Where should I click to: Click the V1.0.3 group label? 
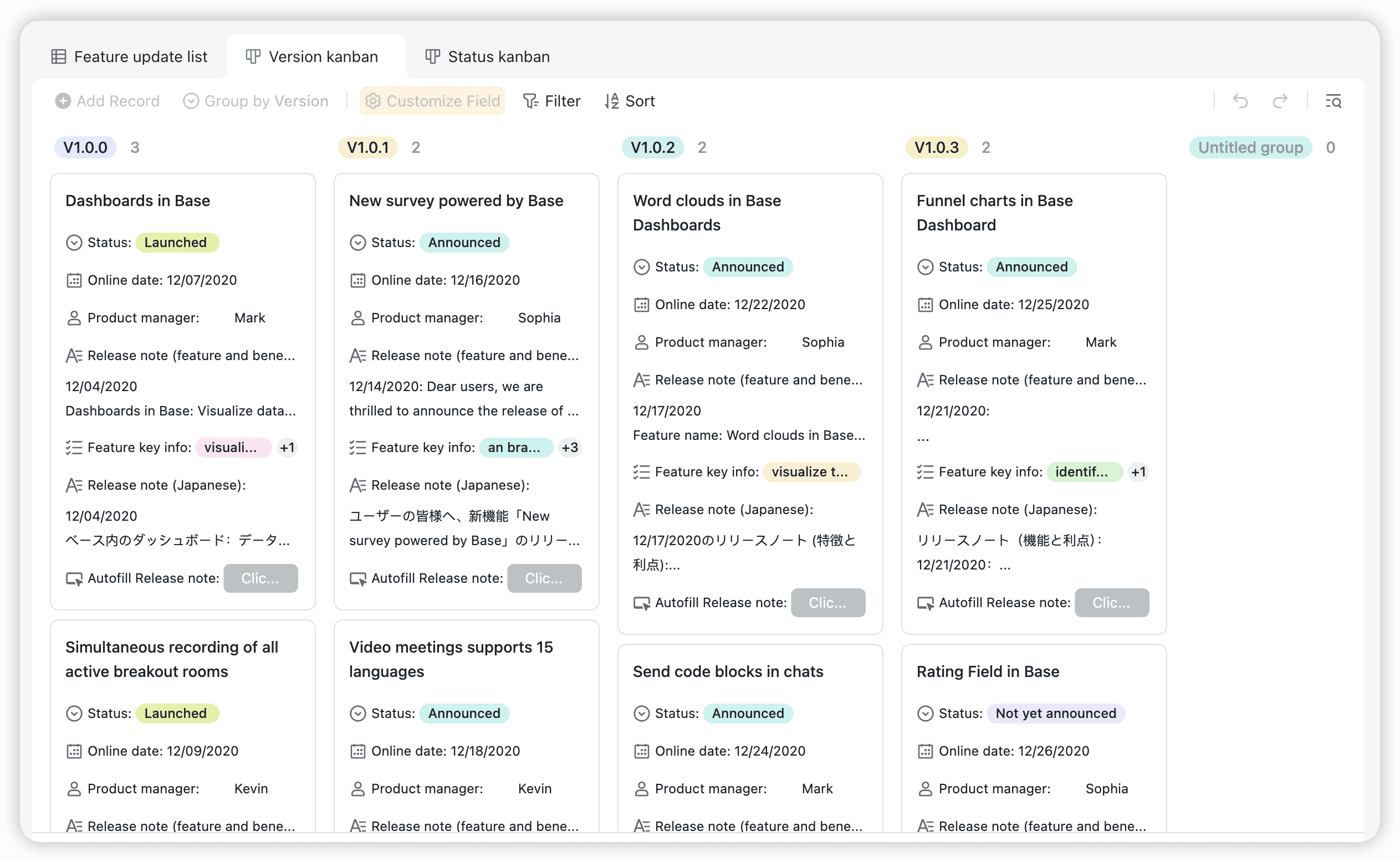pyautogui.click(x=936, y=148)
